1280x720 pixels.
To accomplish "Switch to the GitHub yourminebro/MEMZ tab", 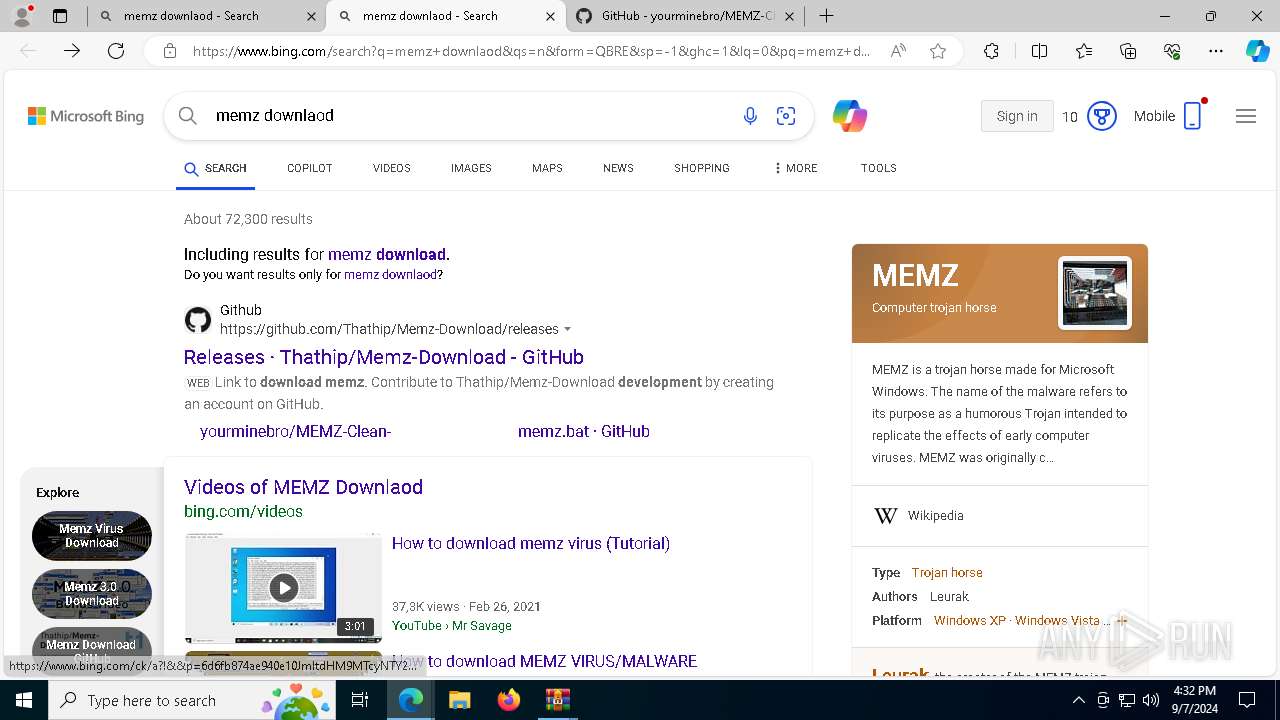I will [x=685, y=16].
